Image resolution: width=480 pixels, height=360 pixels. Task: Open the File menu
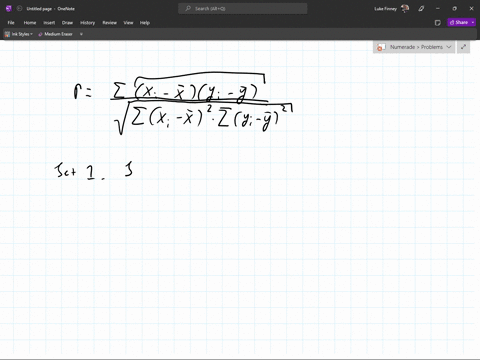tap(11, 23)
